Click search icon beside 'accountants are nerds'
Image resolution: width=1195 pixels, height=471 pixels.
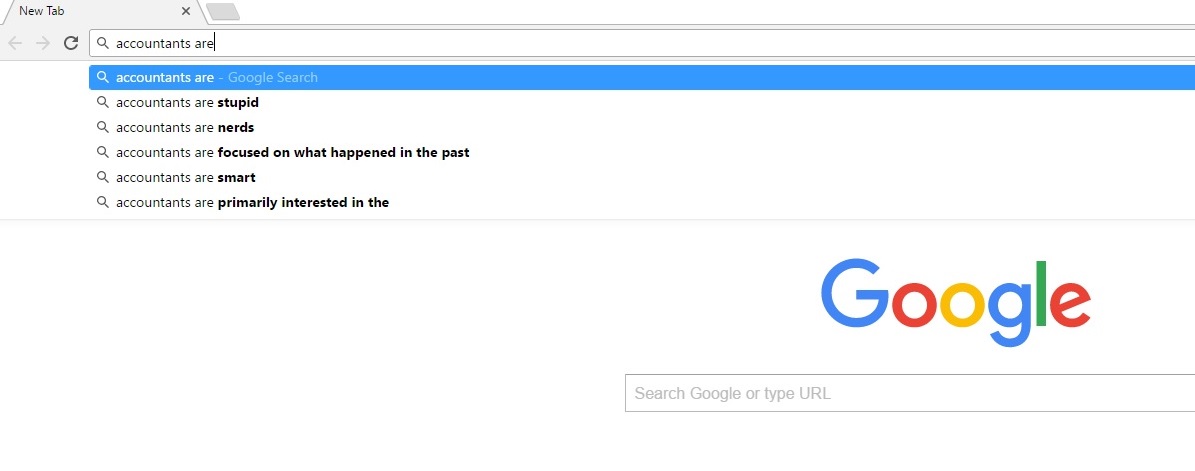coord(103,127)
